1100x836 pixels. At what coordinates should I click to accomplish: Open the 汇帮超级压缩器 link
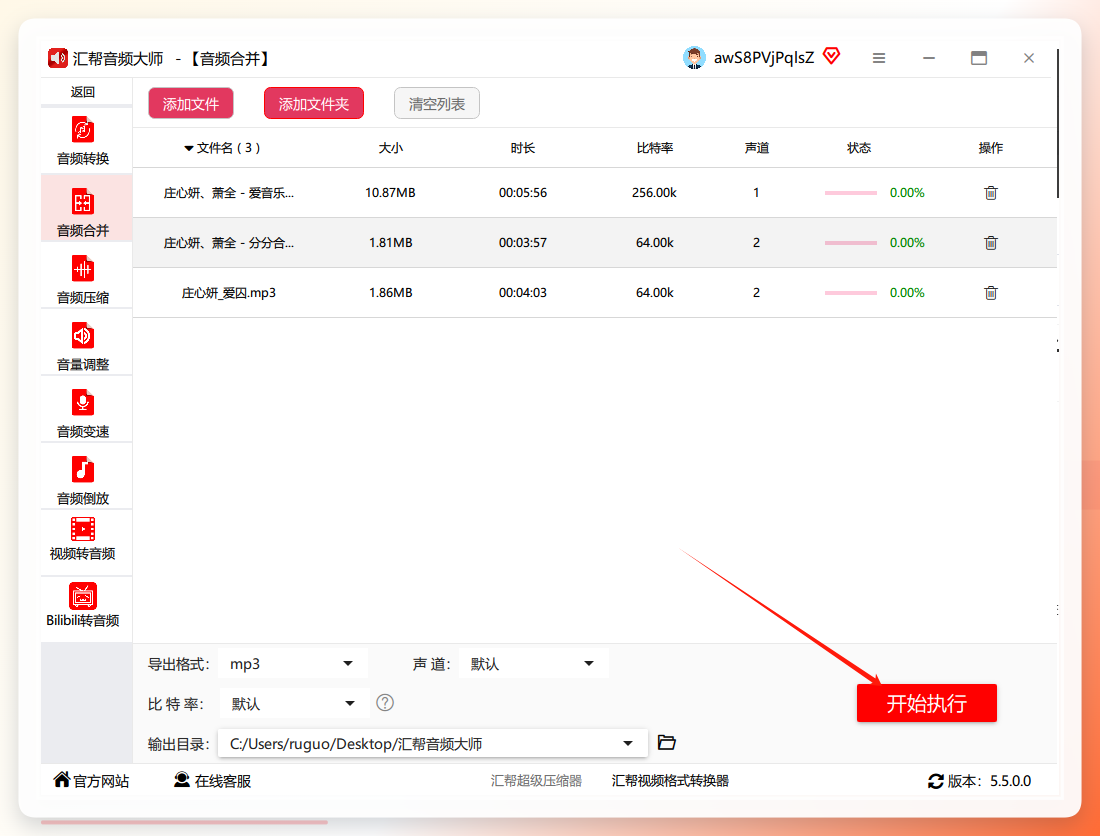[x=536, y=781]
